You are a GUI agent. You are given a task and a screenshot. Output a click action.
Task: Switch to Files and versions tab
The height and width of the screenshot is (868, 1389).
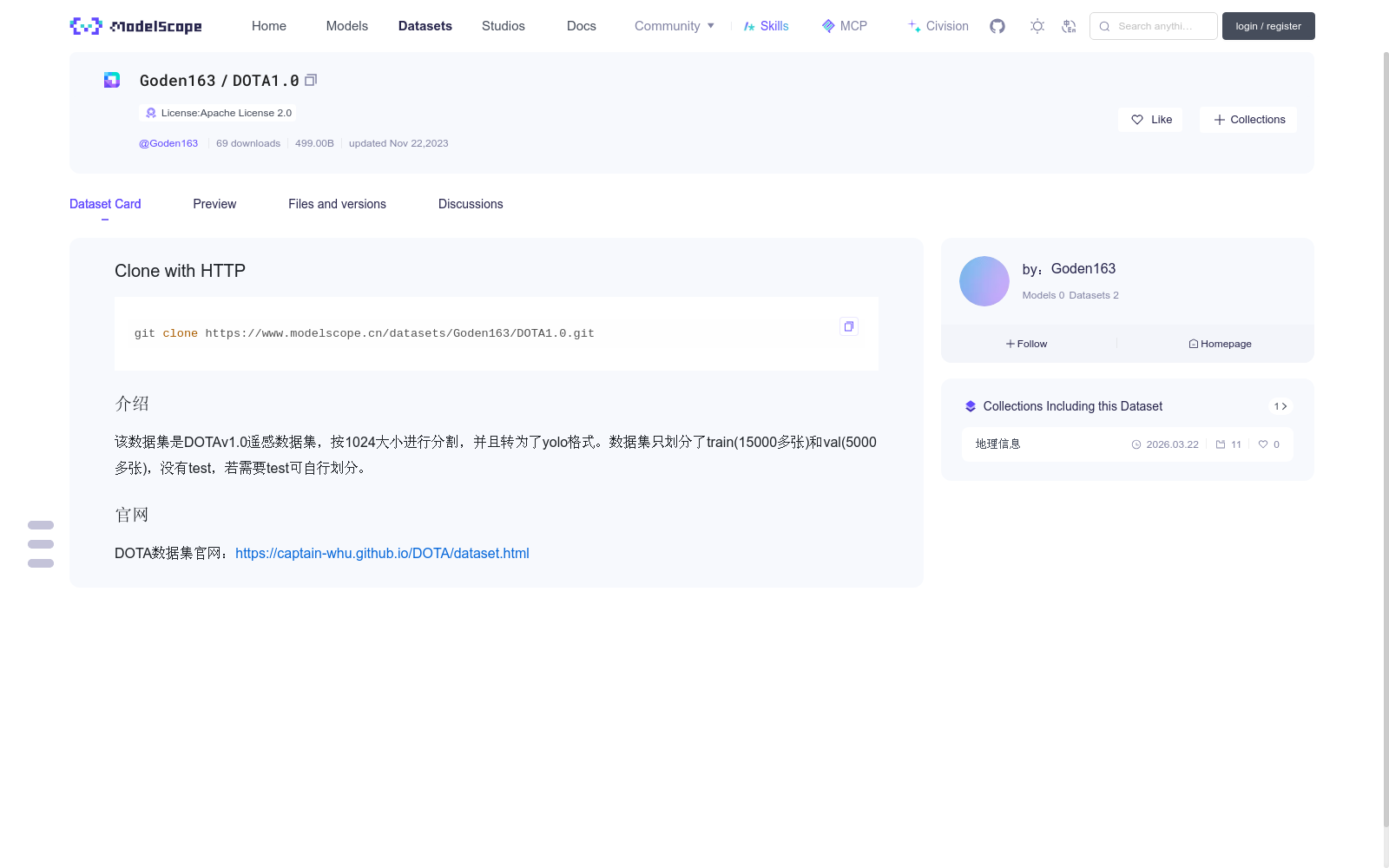click(337, 204)
